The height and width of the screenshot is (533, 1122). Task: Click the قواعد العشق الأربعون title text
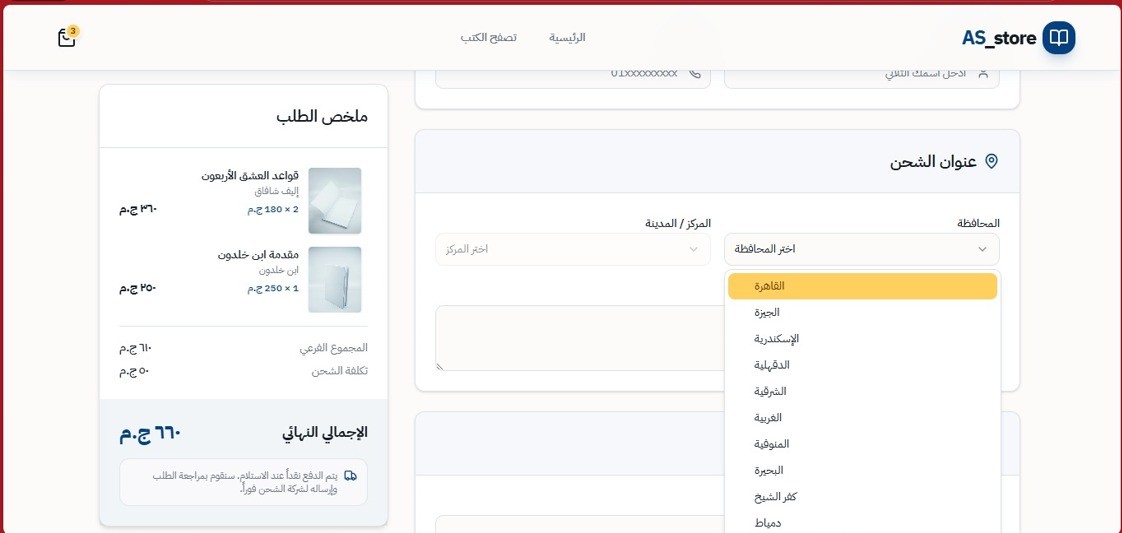[250, 176]
